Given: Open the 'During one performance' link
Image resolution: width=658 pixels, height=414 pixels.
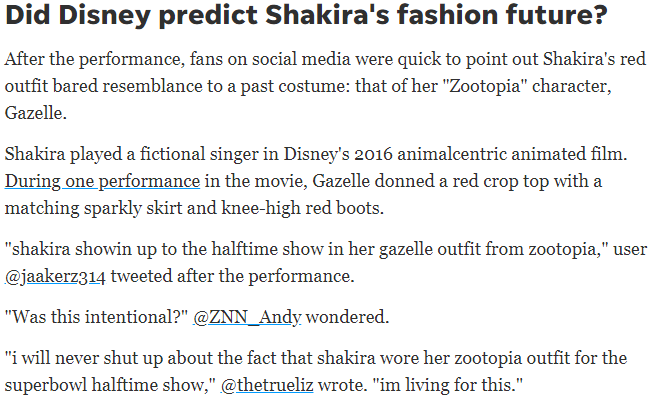Looking at the screenshot, I should click(x=102, y=181).
